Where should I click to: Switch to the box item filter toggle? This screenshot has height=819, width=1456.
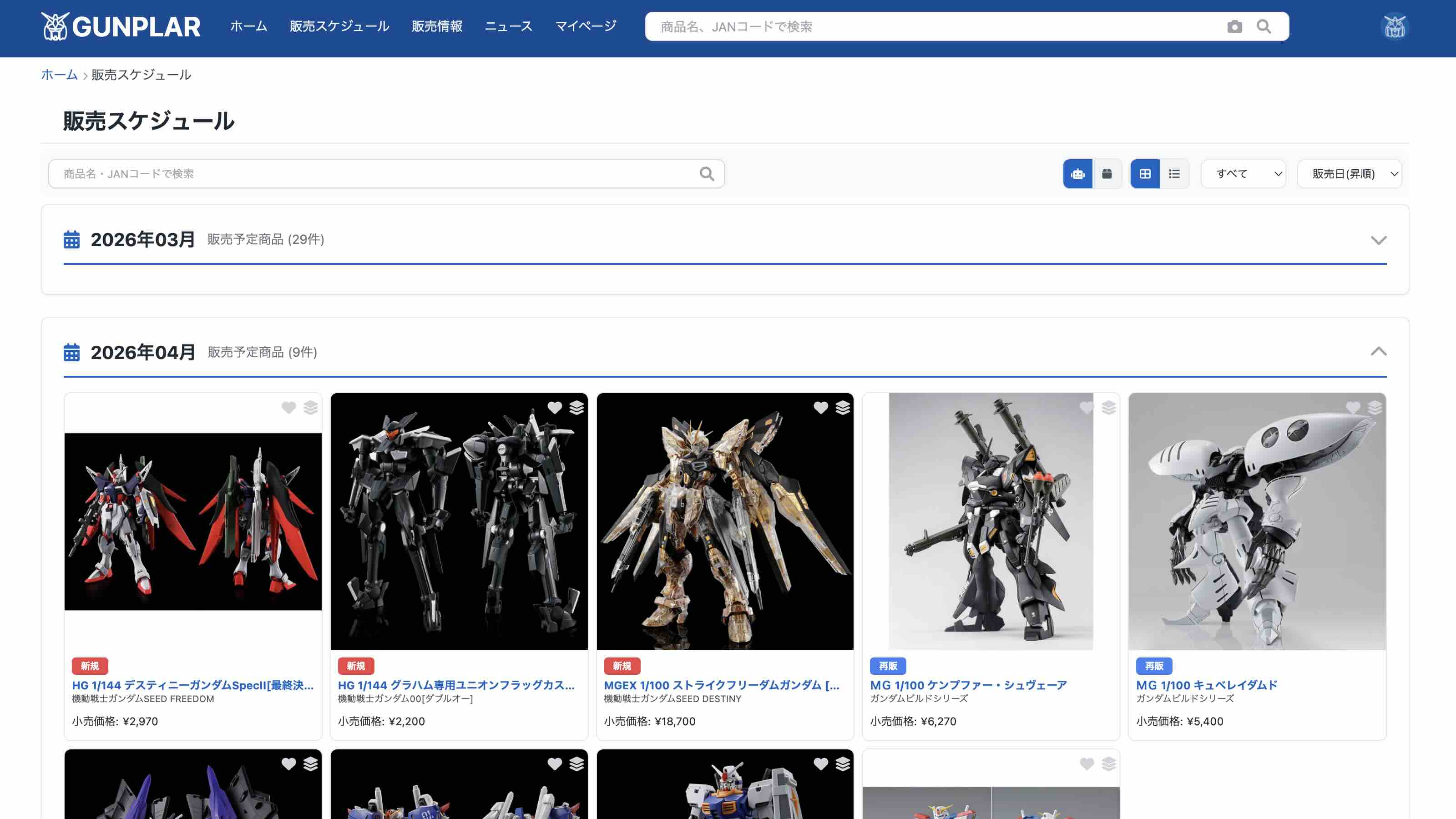click(1107, 173)
